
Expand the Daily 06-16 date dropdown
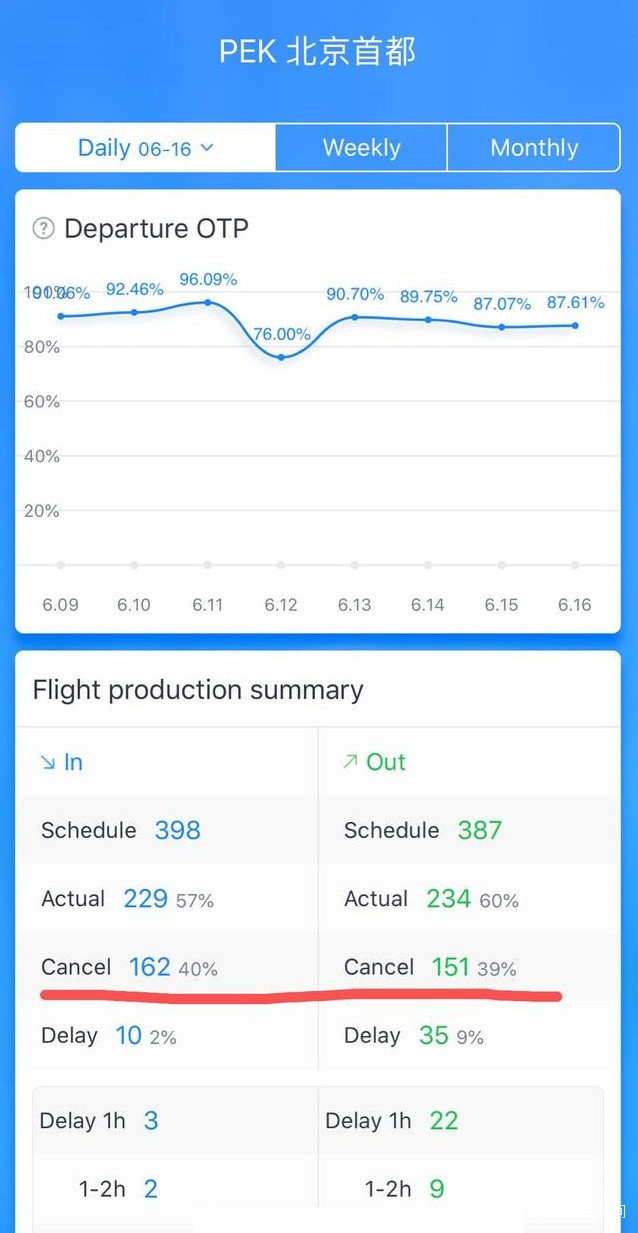coord(146,148)
